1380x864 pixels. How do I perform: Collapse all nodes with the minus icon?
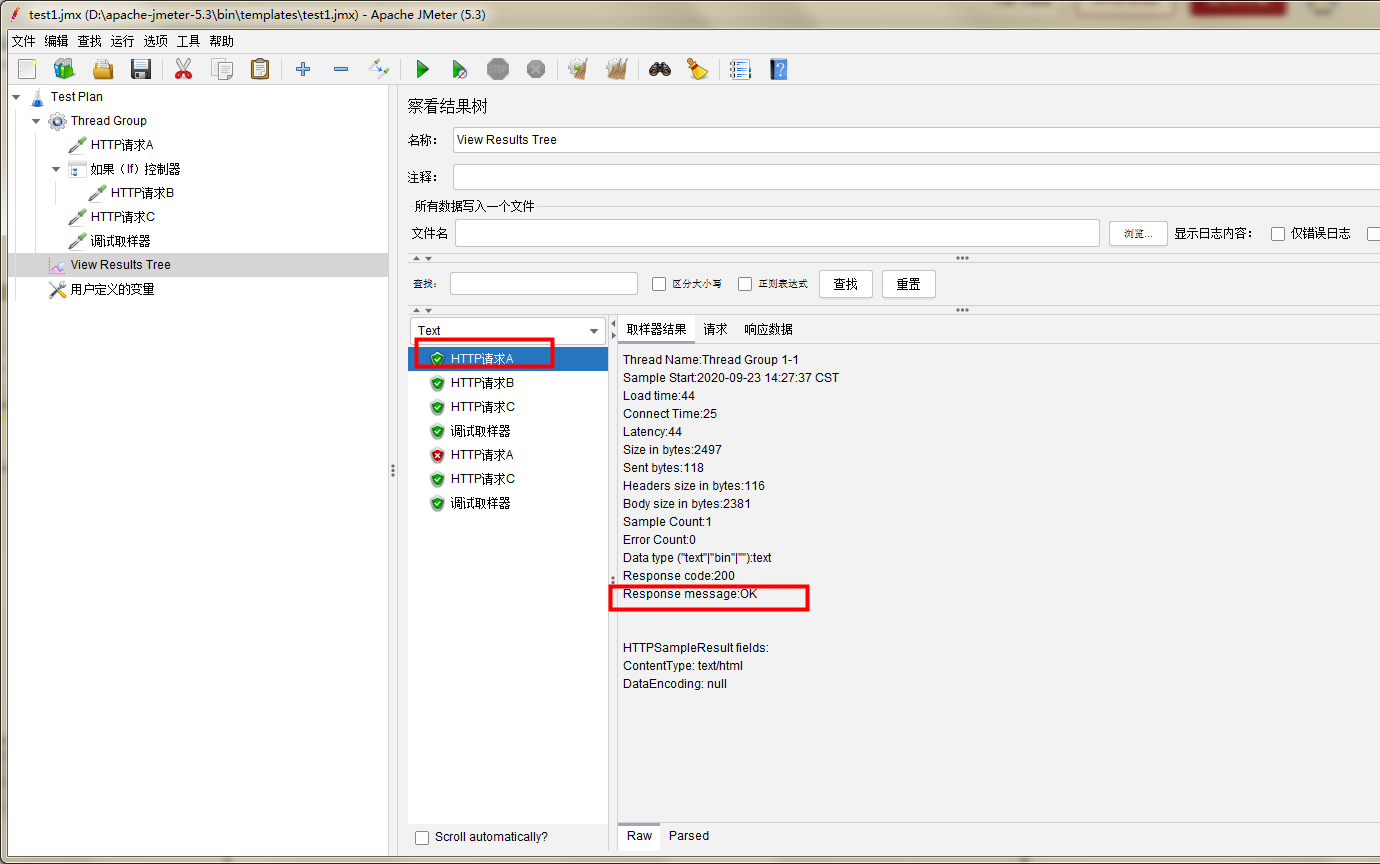341,69
